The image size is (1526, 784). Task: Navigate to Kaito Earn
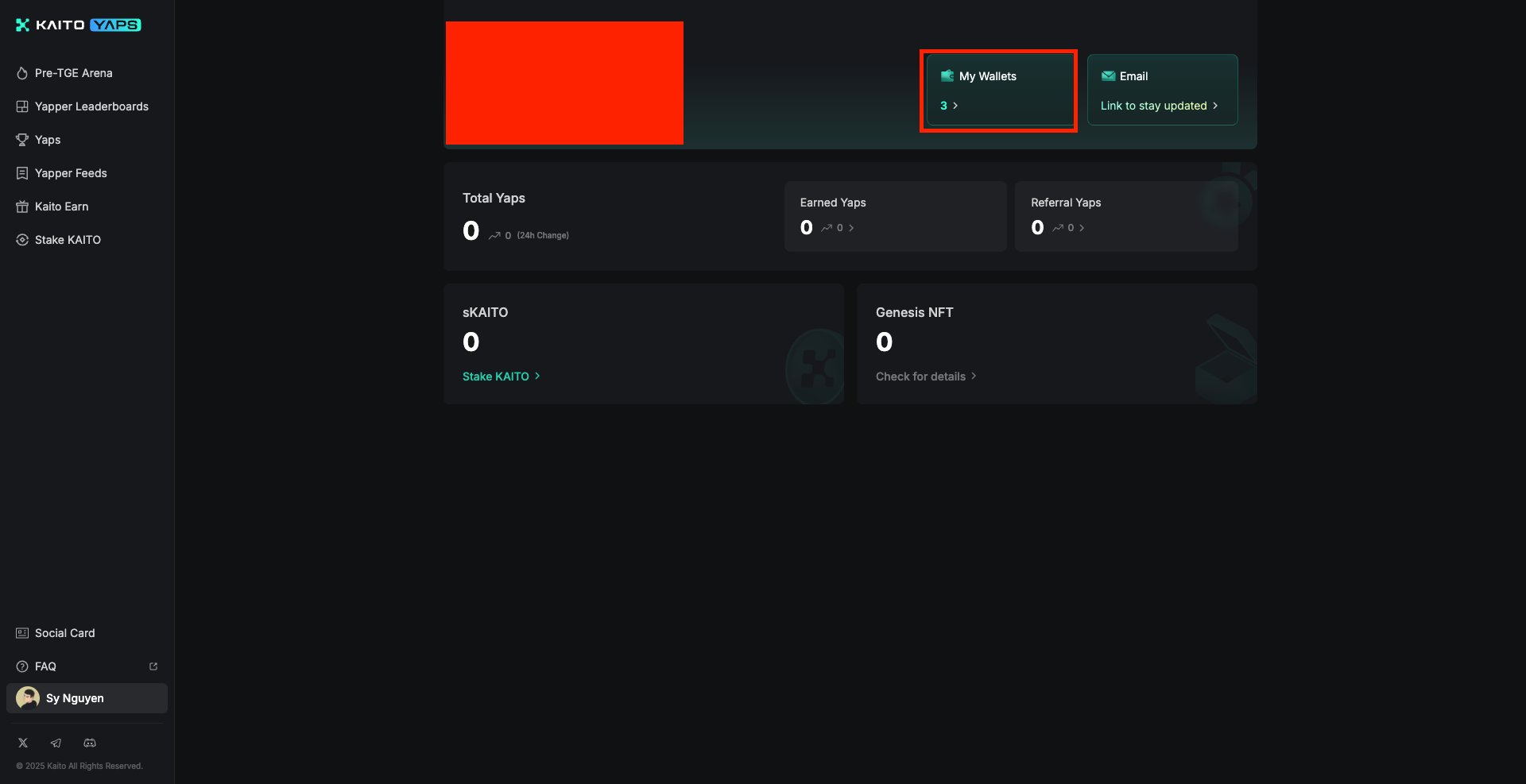pyautogui.click(x=61, y=207)
